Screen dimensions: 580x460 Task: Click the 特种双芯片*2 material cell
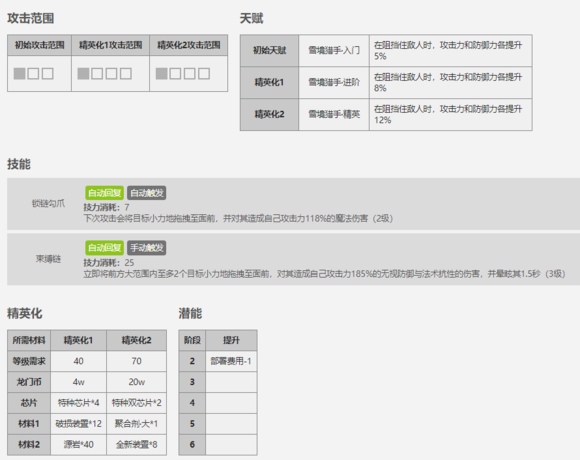tap(136, 403)
